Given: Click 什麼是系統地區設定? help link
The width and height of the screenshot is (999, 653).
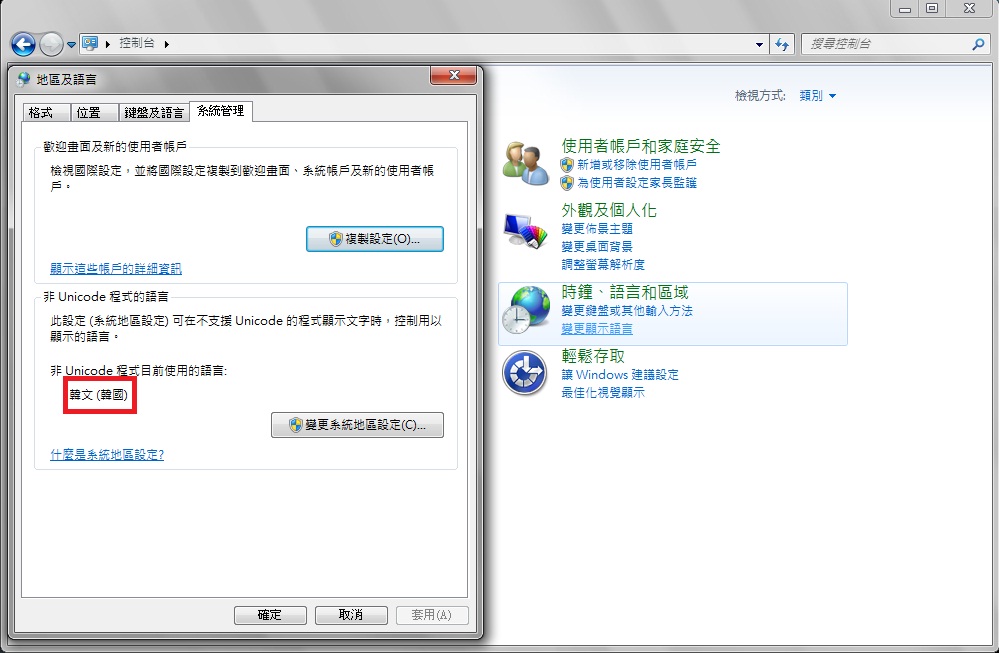Looking at the screenshot, I should pos(107,455).
